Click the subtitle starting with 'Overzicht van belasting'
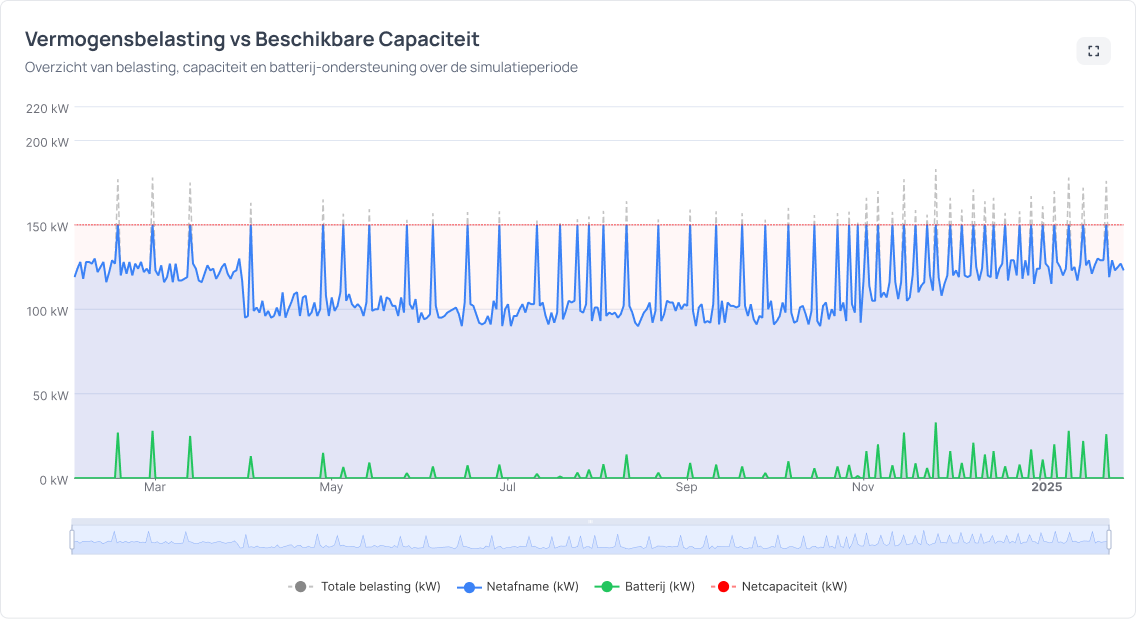The image size is (1136, 619). coord(301,67)
